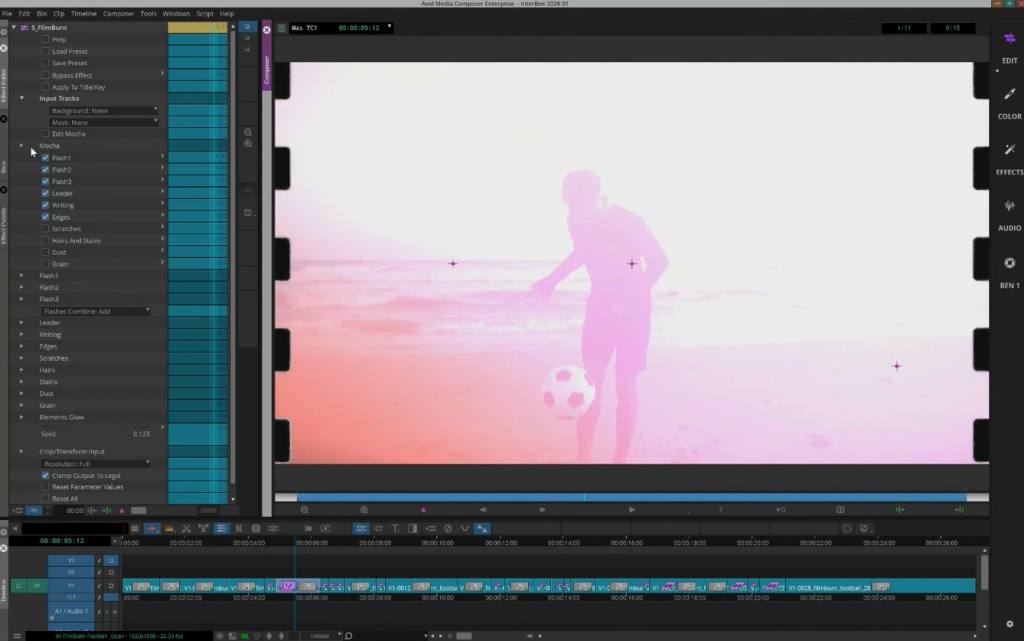Click the zoom in magnifier in Effect Editor
Screen dimensions: 1024x641
[248, 144]
